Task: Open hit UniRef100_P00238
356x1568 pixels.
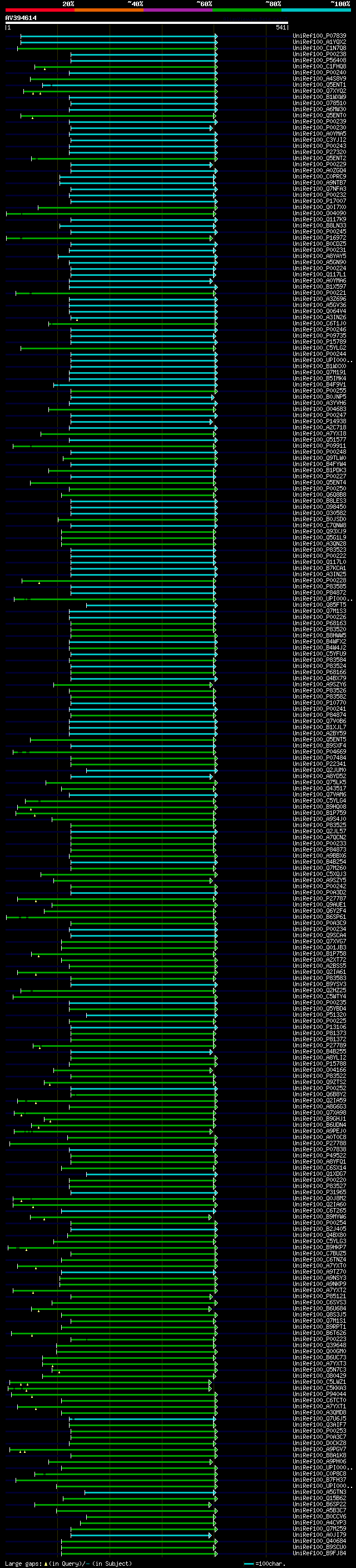Action: (319, 54)
